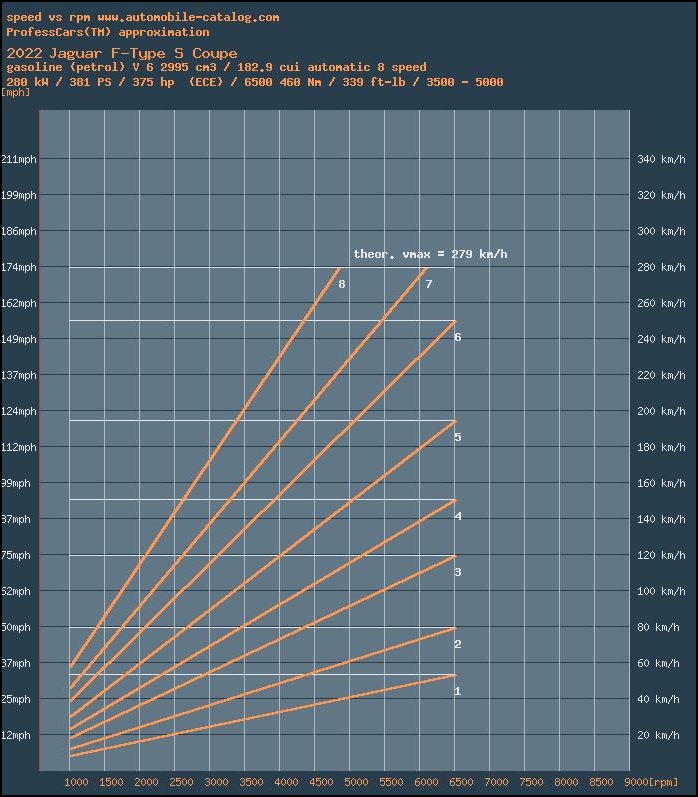Click the '6500' rpm axis label
This screenshot has width=698, height=797.
click(x=462, y=783)
